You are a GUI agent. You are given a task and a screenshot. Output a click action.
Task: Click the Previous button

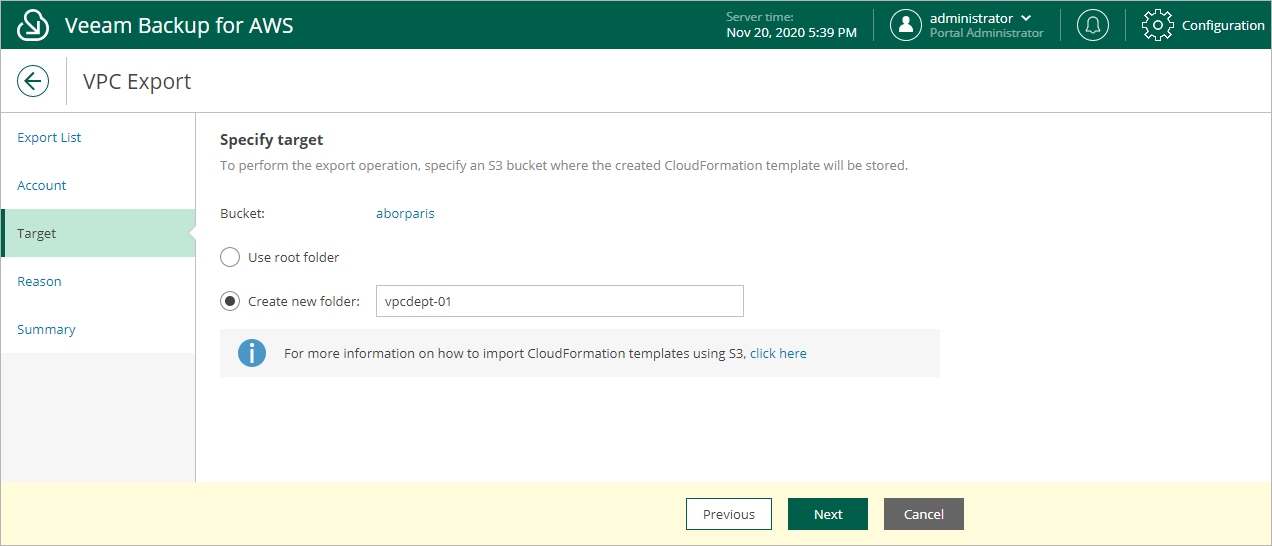point(729,514)
